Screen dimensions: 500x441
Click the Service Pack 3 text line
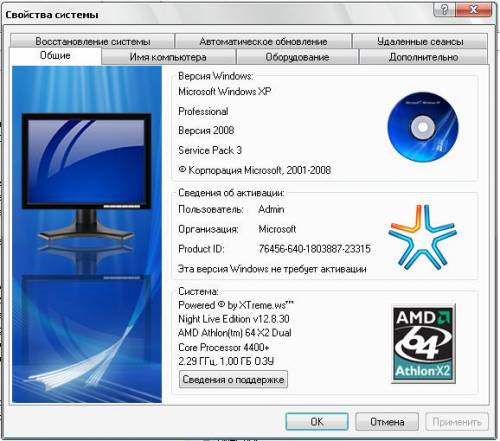pyautogui.click(x=210, y=150)
